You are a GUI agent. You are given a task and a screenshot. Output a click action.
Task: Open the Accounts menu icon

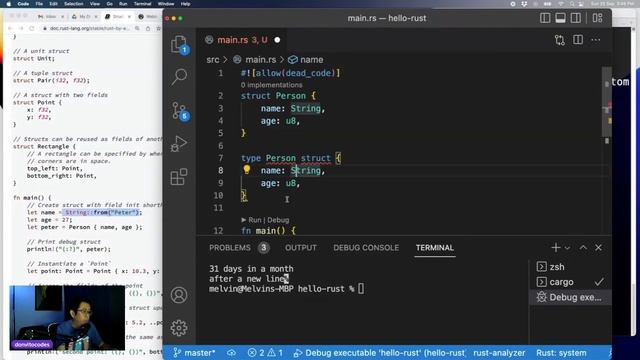tap(179, 295)
